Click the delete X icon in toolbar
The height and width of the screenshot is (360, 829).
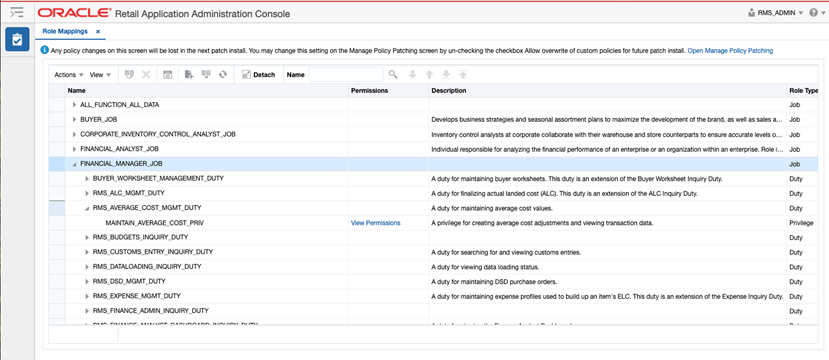(146, 75)
